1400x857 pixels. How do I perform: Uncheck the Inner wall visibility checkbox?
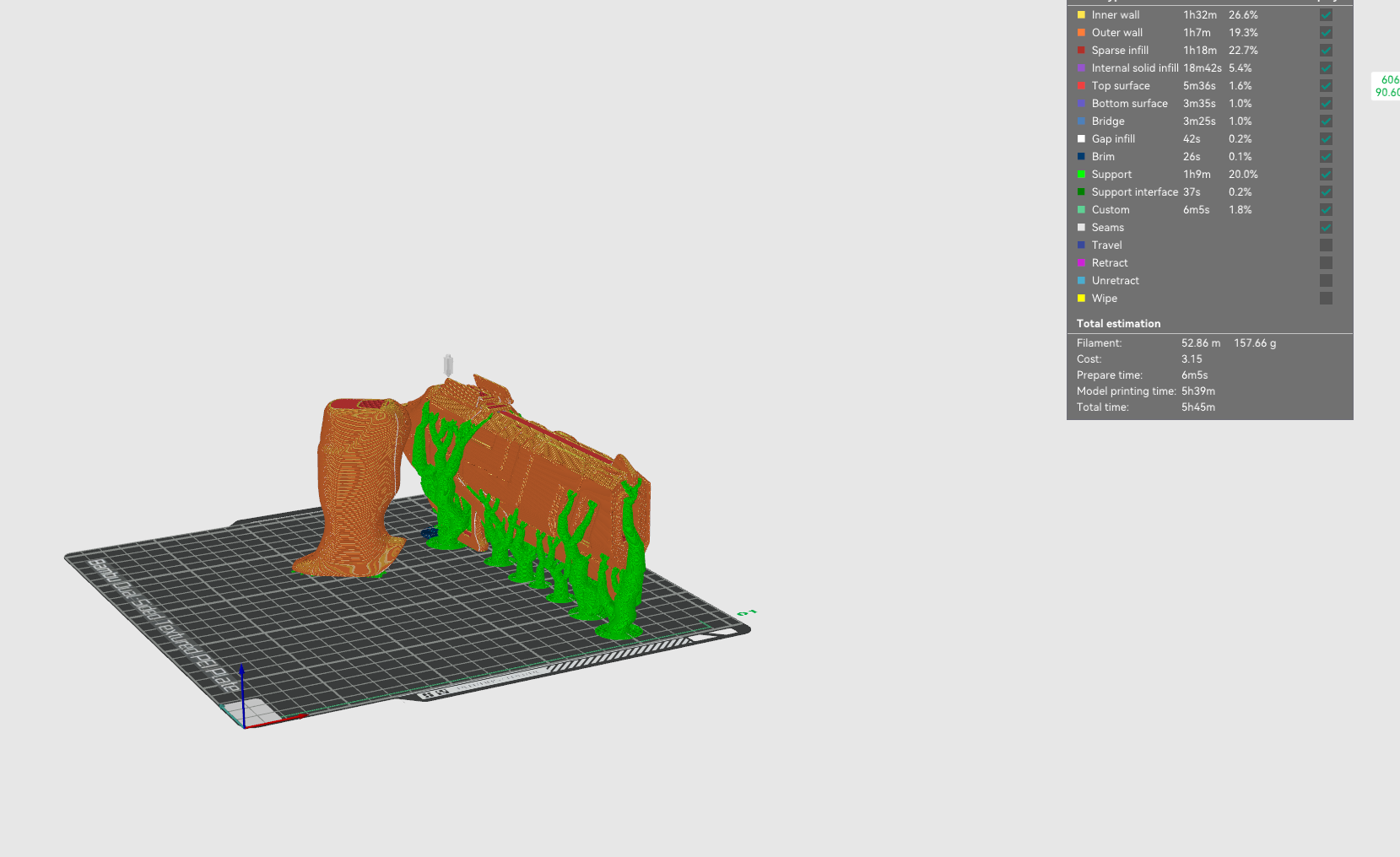pyautogui.click(x=1326, y=15)
